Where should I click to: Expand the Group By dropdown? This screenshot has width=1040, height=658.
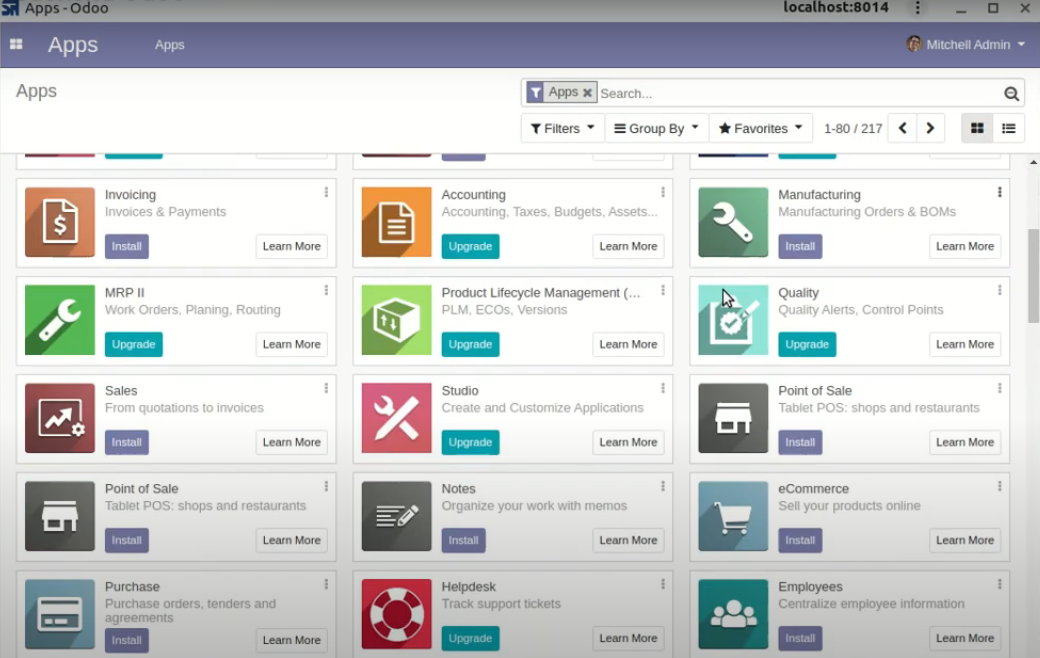tap(657, 128)
